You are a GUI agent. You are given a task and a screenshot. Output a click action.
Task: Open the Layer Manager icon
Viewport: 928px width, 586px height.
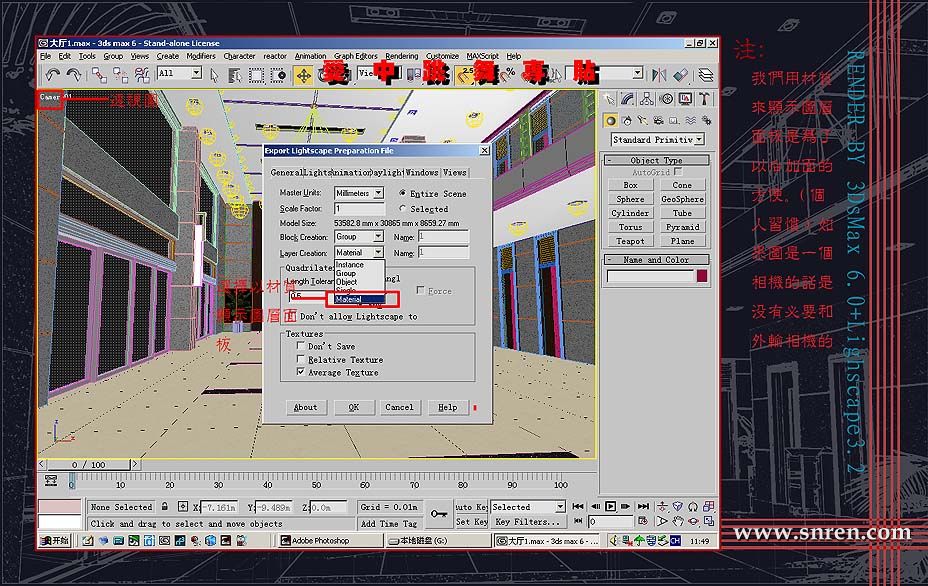pos(705,75)
